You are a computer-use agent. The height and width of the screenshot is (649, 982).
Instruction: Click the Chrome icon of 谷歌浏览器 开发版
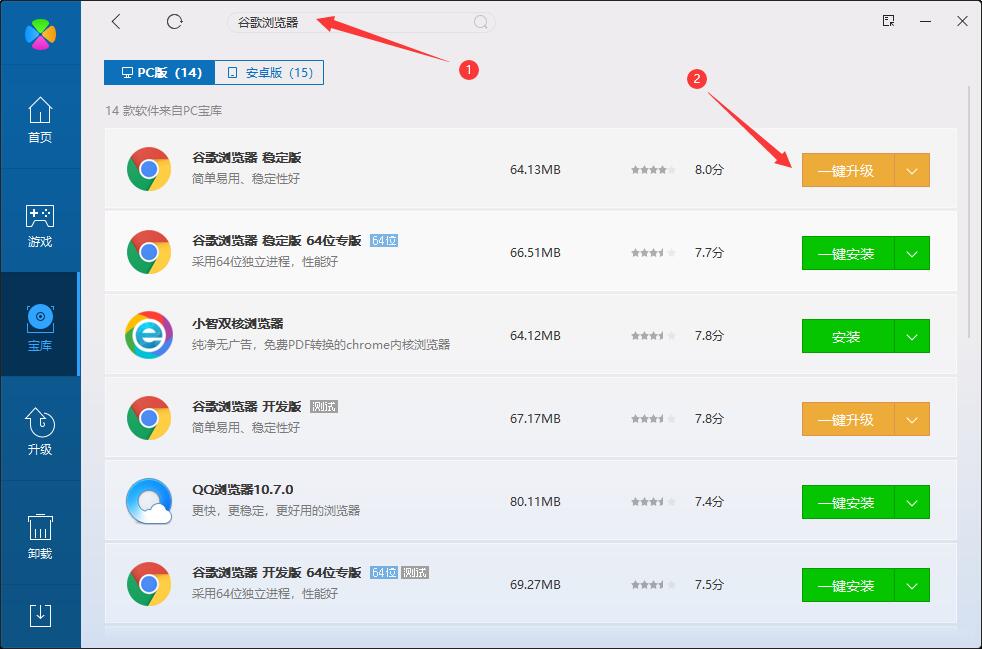[149, 418]
